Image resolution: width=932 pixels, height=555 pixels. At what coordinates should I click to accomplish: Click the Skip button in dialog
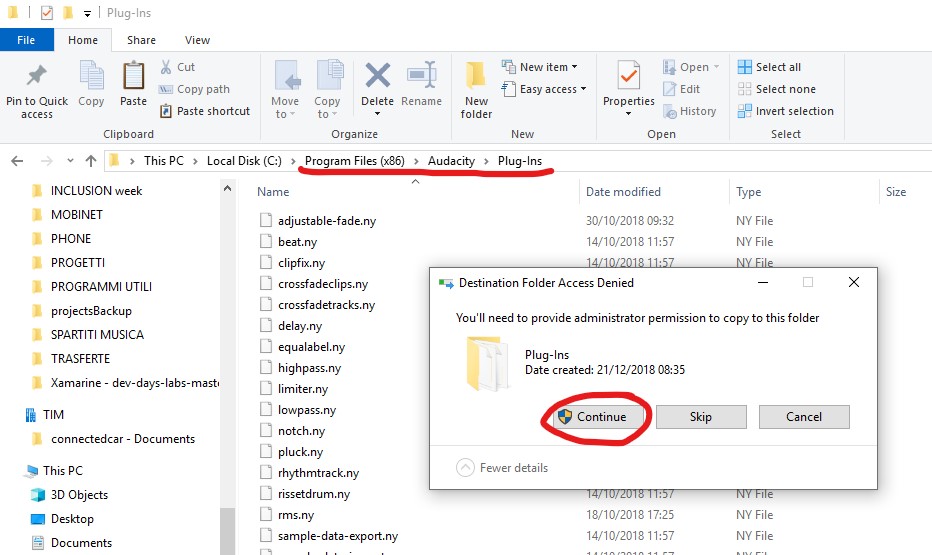click(701, 417)
